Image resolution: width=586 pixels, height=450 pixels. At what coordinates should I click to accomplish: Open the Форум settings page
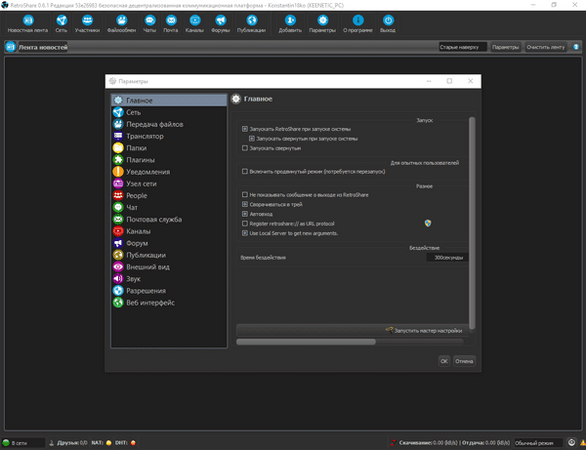[169, 243]
